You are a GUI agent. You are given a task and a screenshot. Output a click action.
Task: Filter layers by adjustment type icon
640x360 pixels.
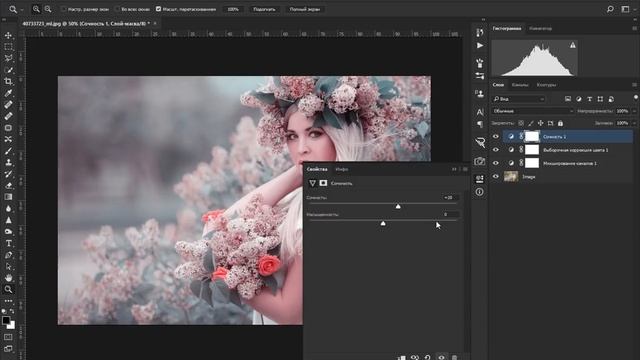(x=579, y=99)
